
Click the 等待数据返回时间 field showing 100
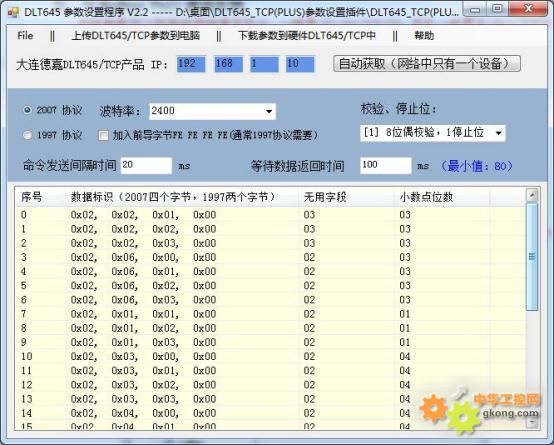pyautogui.click(x=385, y=165)
